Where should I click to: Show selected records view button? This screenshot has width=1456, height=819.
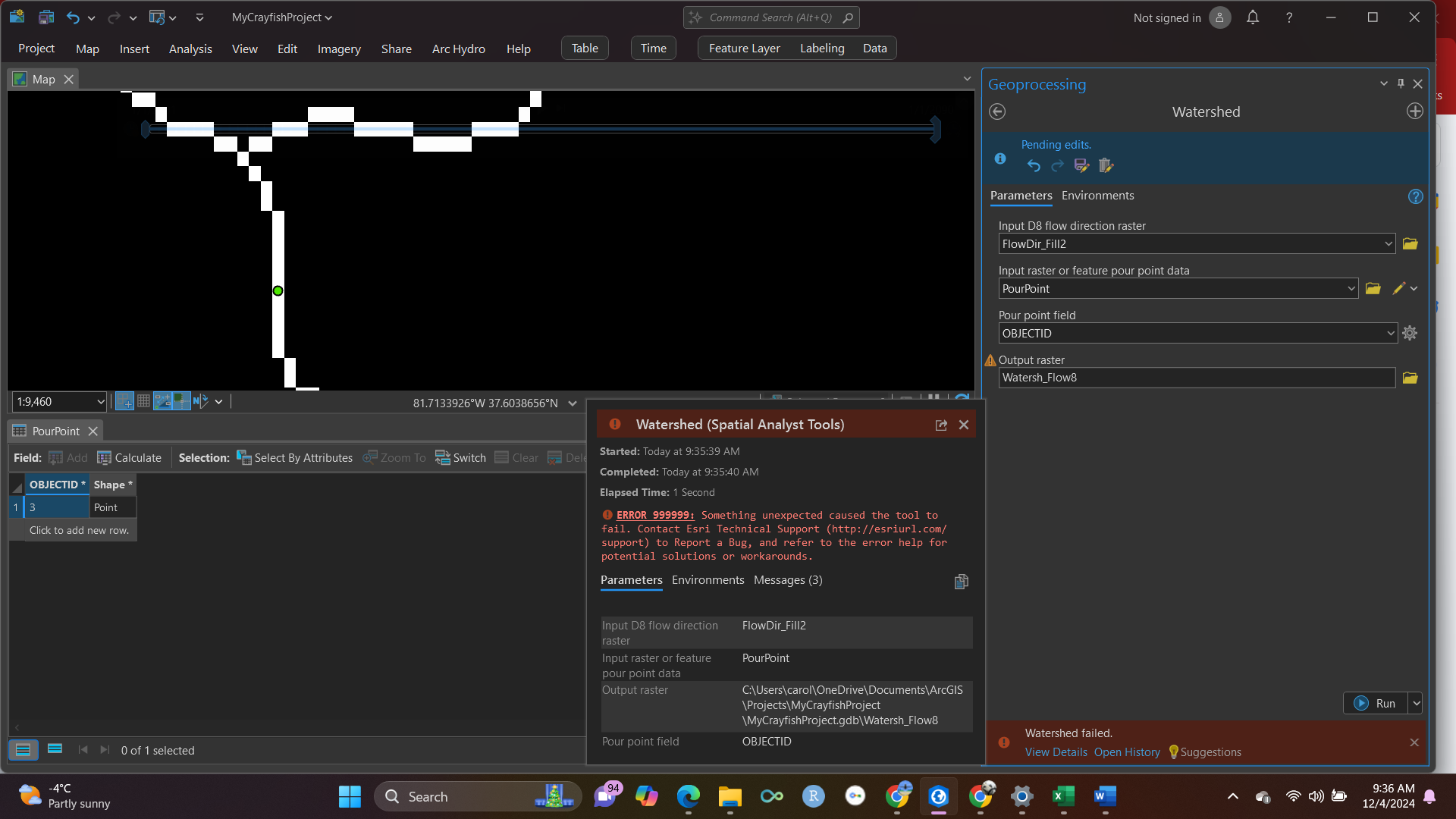point(55,749)
